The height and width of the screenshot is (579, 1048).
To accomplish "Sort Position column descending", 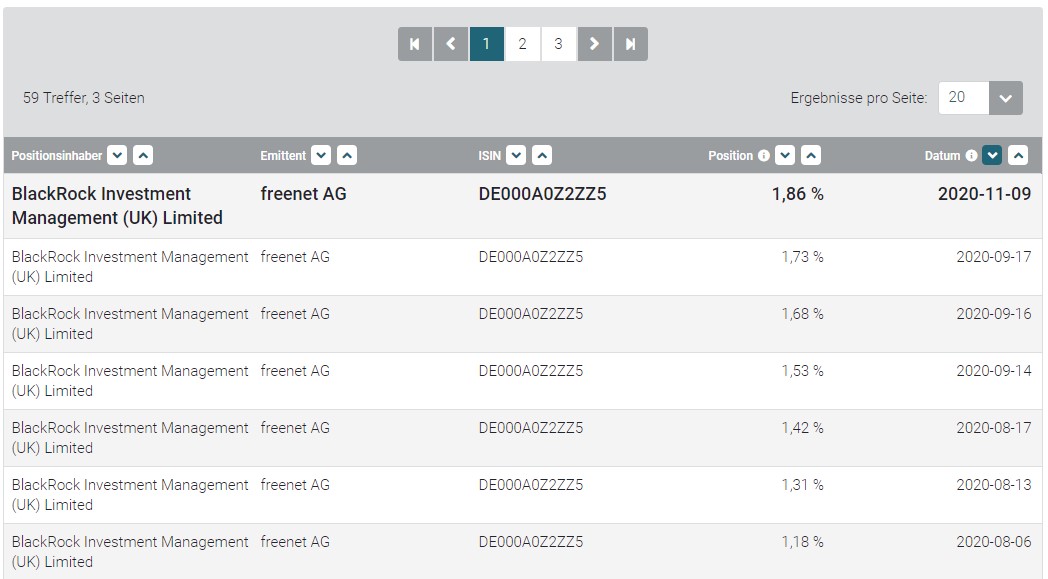I will click(785, 155).
